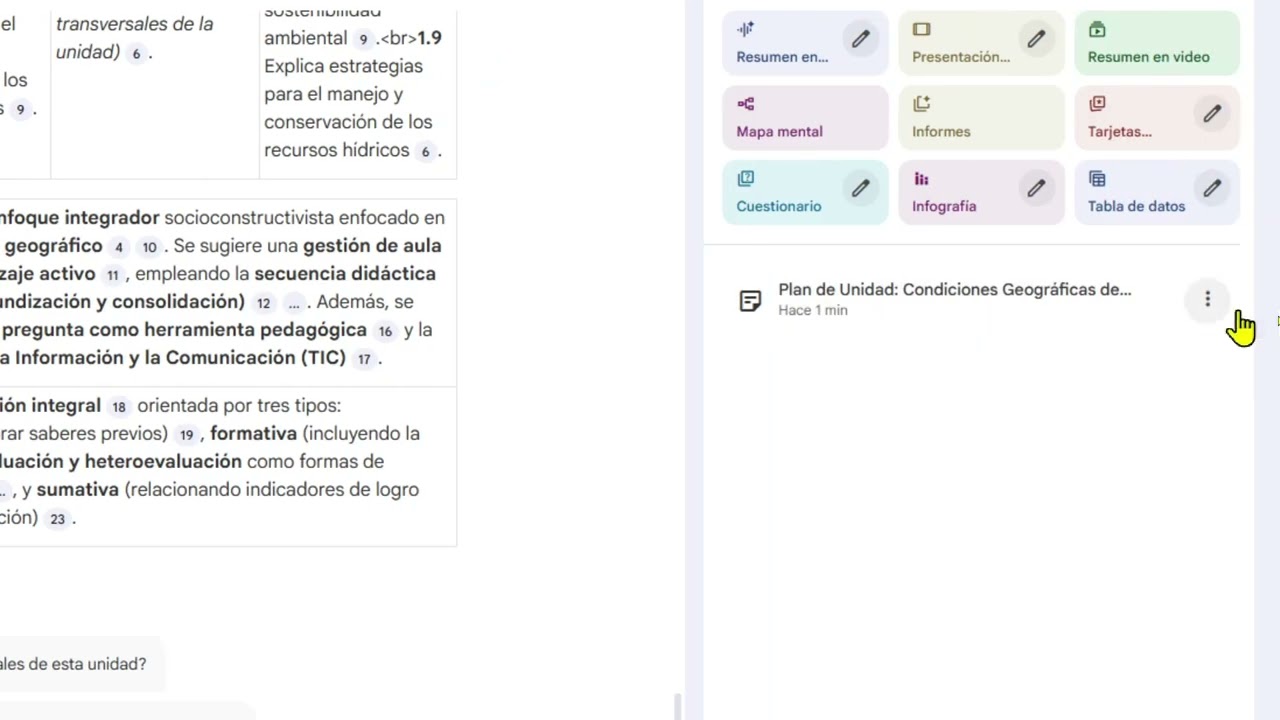Image resolution: width=1280 pixels, height=720 pixels.
Task: Expand the '...' citations after citation 12
Action: tap(293, 303)
